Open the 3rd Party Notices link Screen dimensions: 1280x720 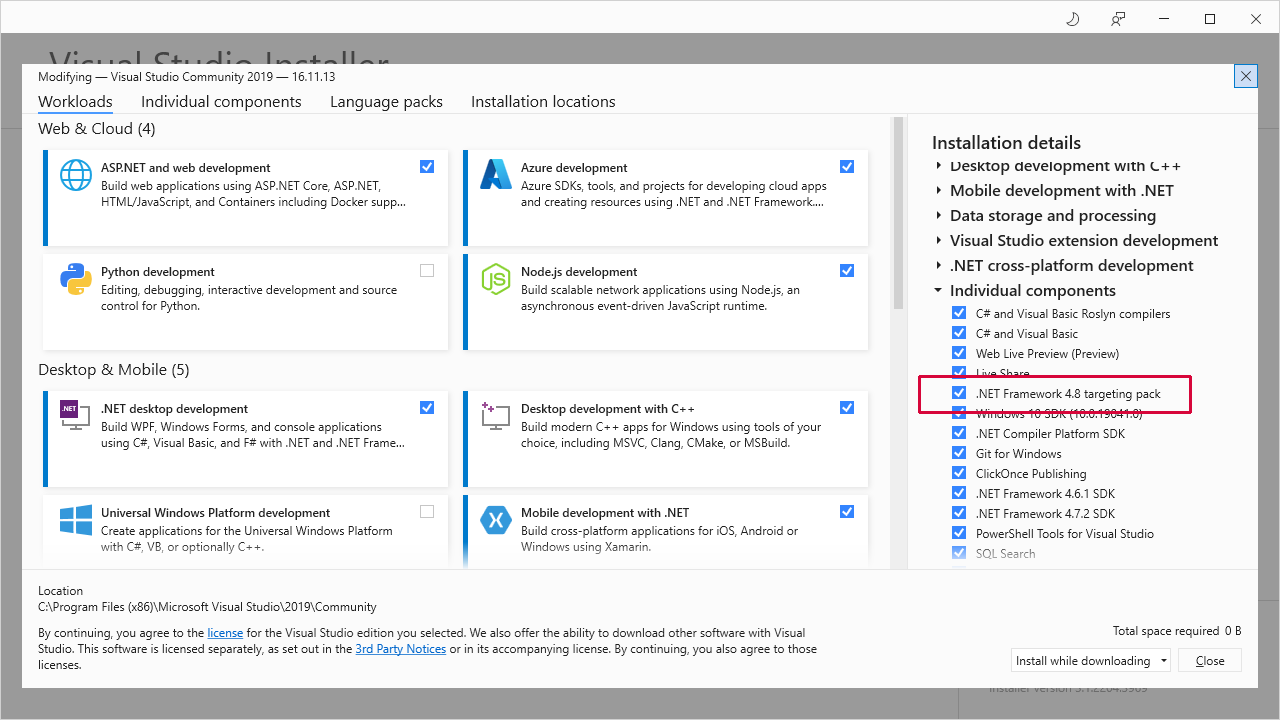[400, 649]
